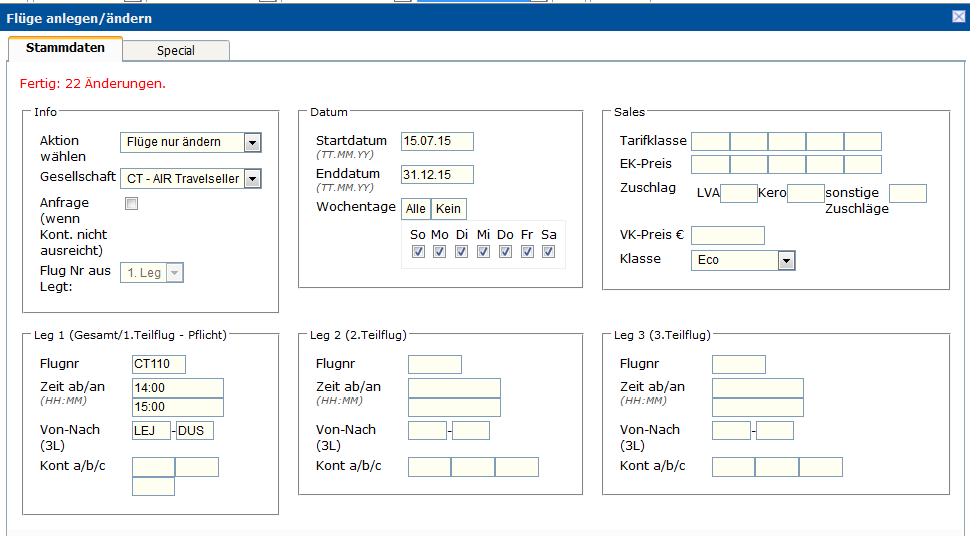The width and height of the screenshot is (970, 536).
Task: Uncheck the Saturday (Sa) checkbox
Action: [x=548, y=252]
